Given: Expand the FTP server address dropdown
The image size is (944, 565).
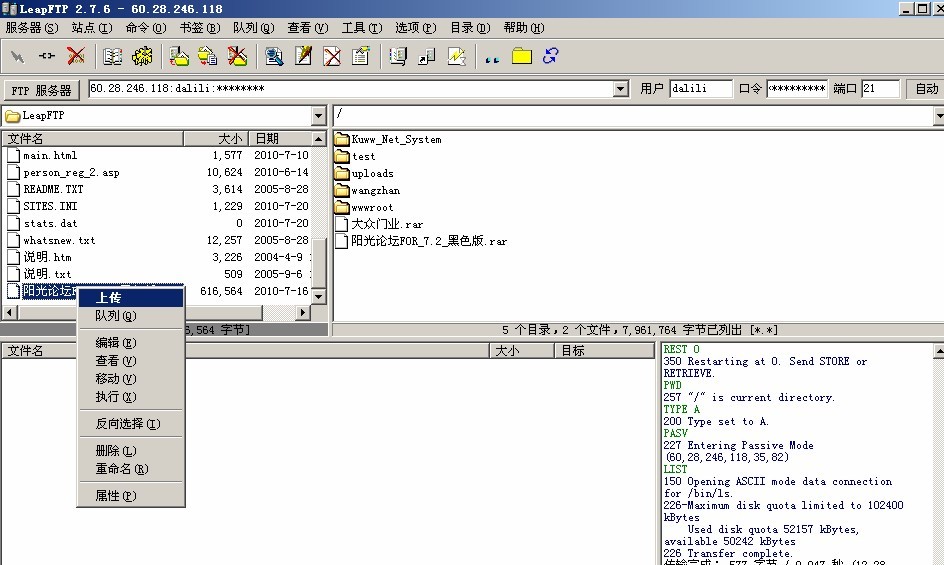Looking at the screenshot, I should tap(620, 89).
